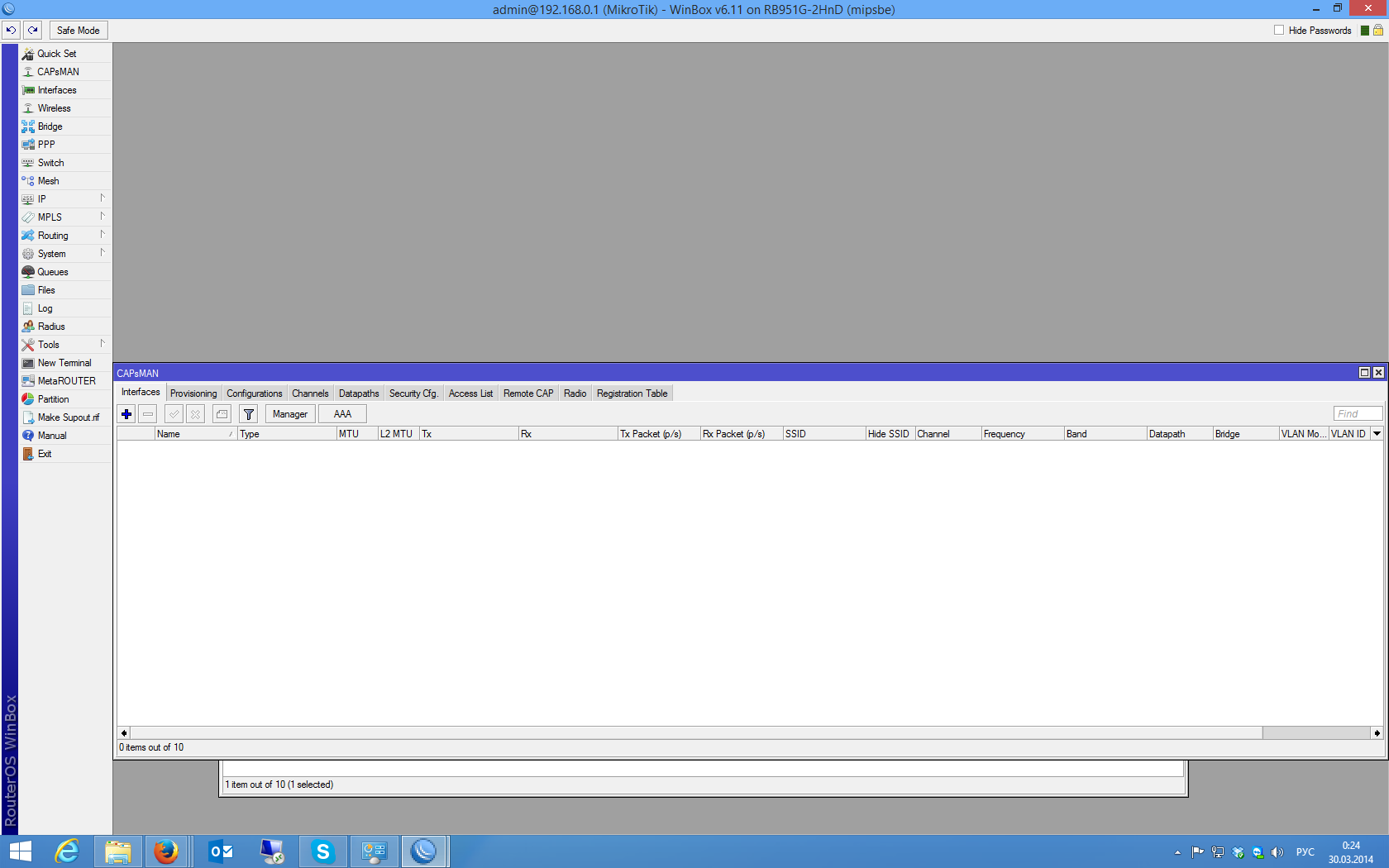Image resolution: width=1389 pixels, height=868 pixels.
Task: Expand the IP submenu
Action: click(65, 199)
